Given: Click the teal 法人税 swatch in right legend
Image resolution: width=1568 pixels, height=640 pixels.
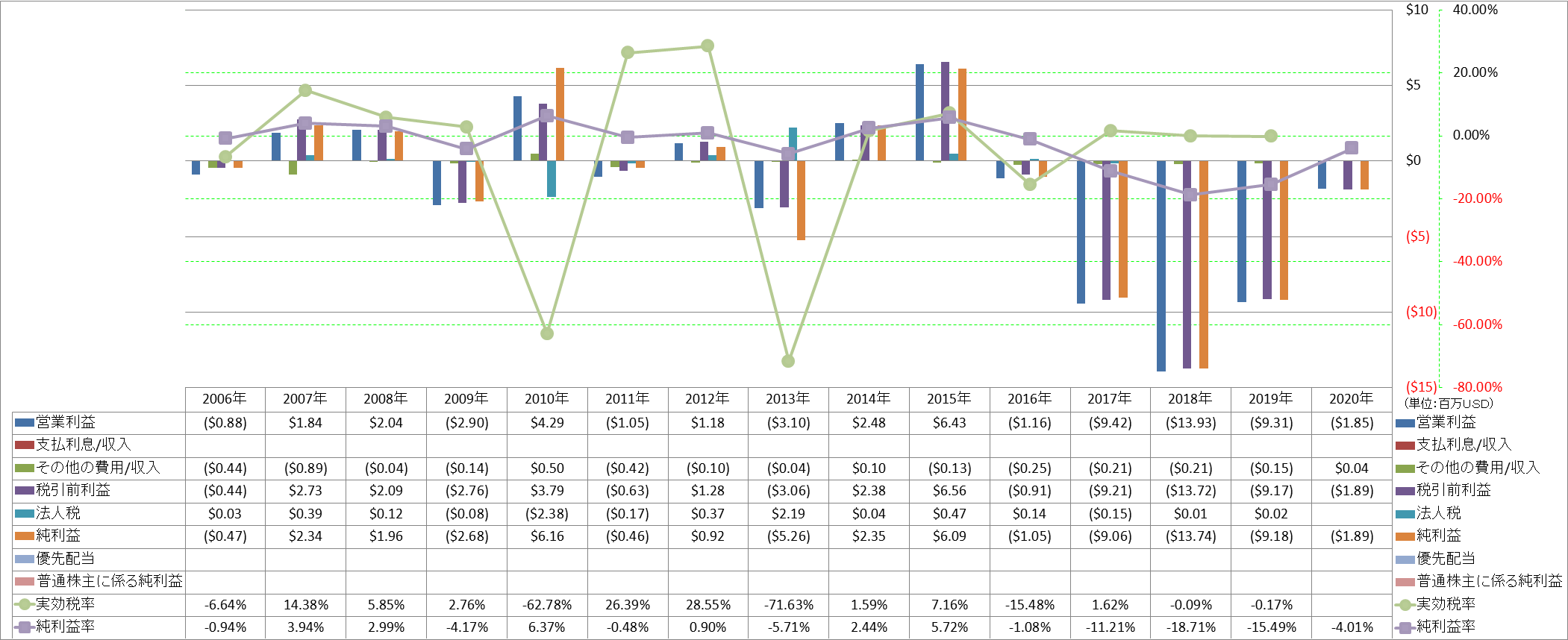Looking at the screenshot, I should (1405, 514).
